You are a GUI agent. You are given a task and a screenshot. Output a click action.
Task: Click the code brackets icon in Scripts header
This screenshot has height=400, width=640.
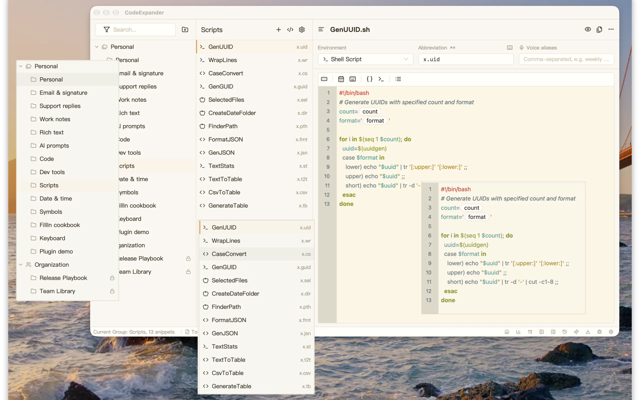point(290,29)
